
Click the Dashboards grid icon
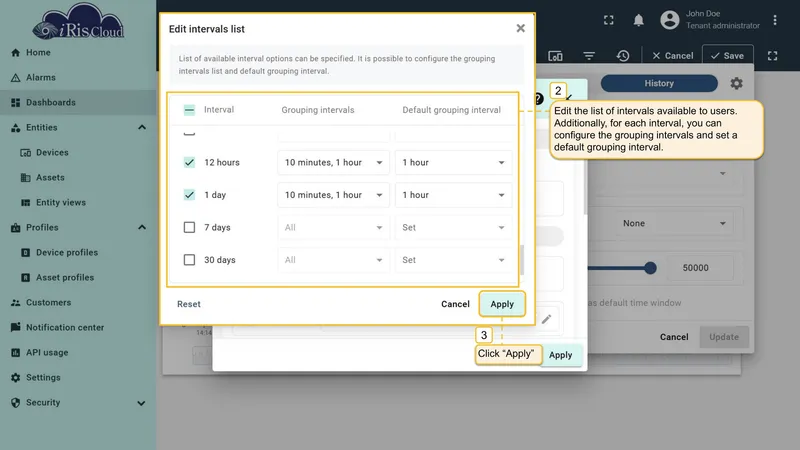tap(15, 103)
